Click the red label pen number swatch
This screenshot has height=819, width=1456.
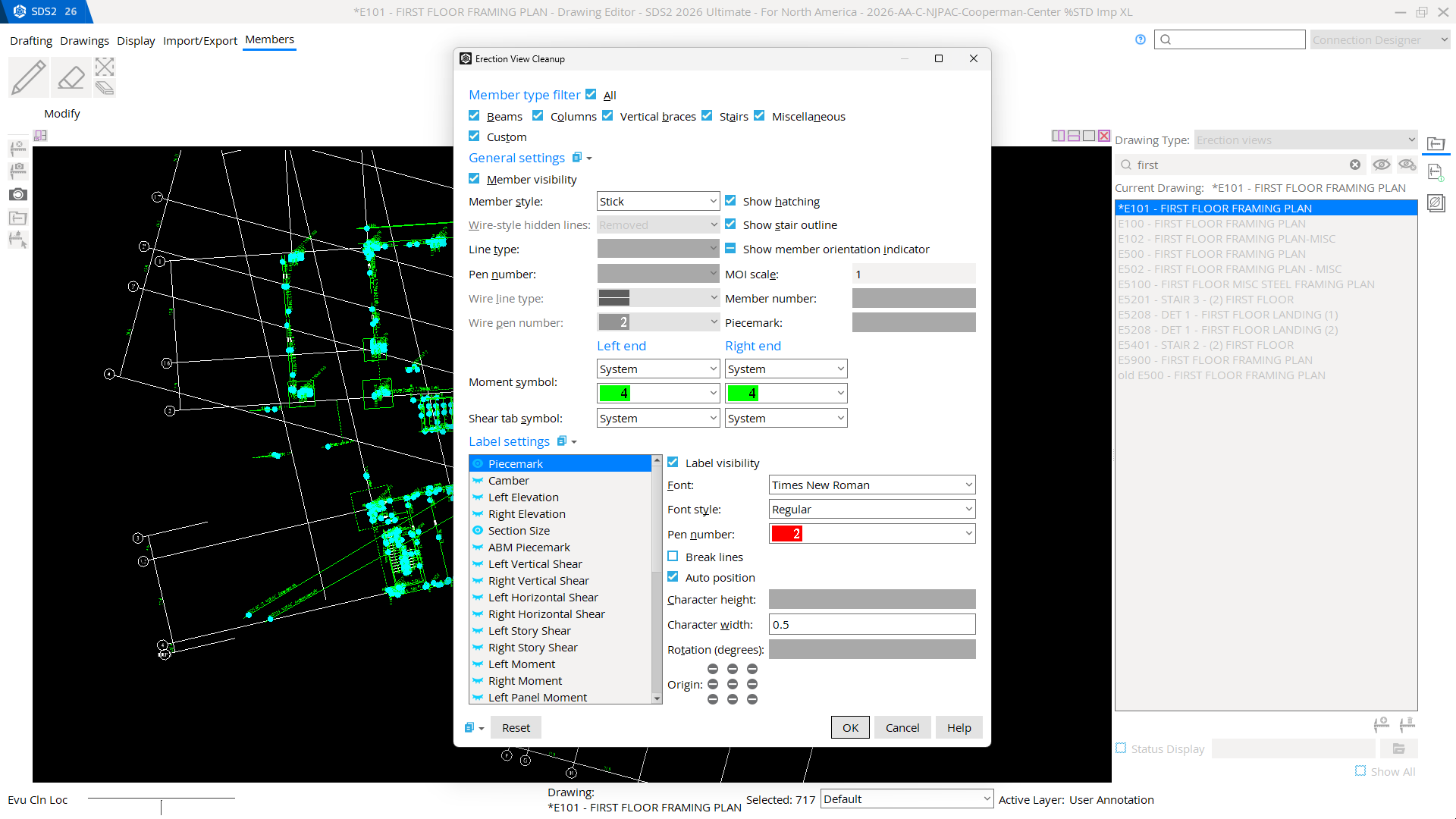click(787, 534)
